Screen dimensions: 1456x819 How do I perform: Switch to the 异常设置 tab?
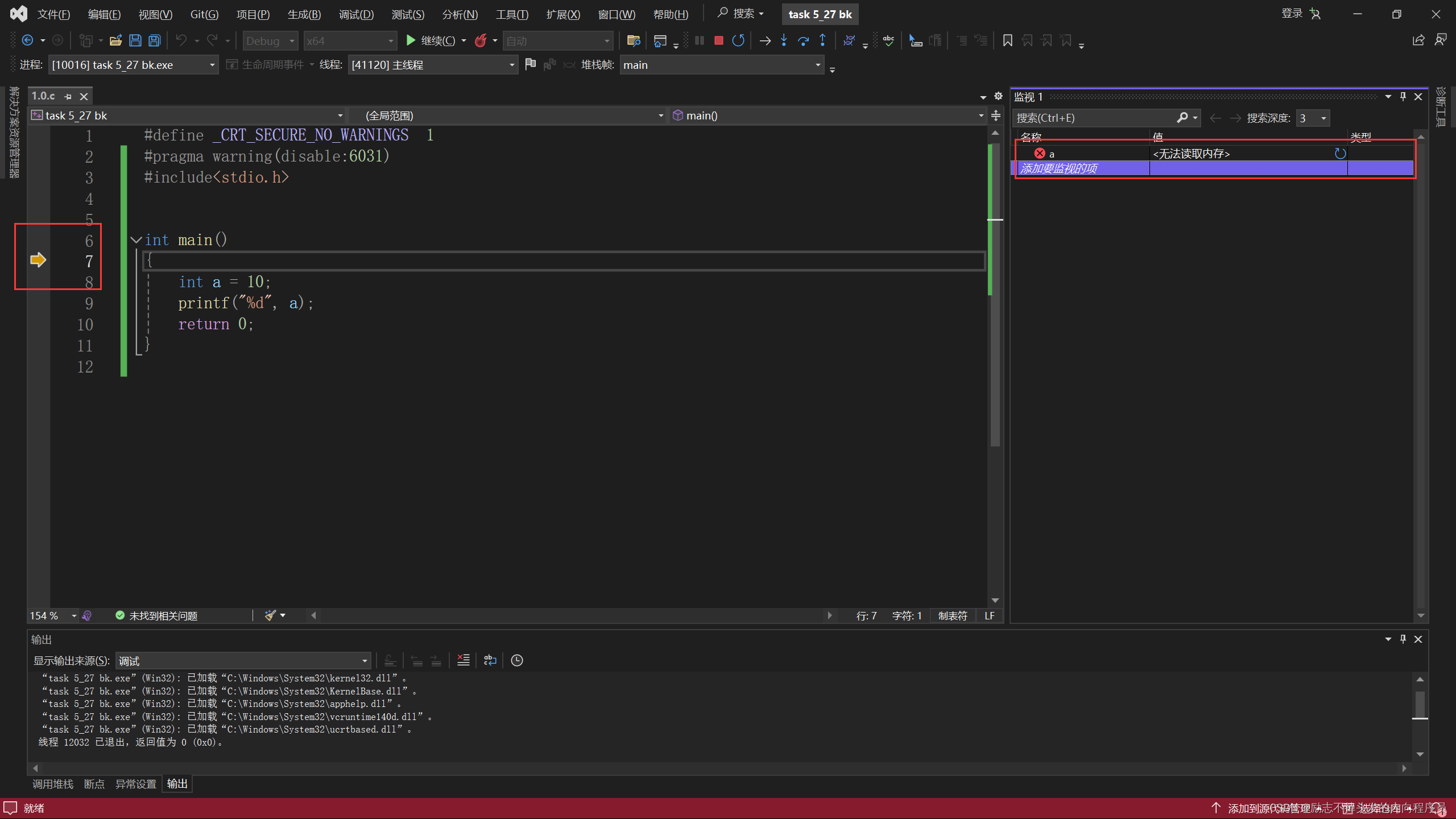click(136, 784)
